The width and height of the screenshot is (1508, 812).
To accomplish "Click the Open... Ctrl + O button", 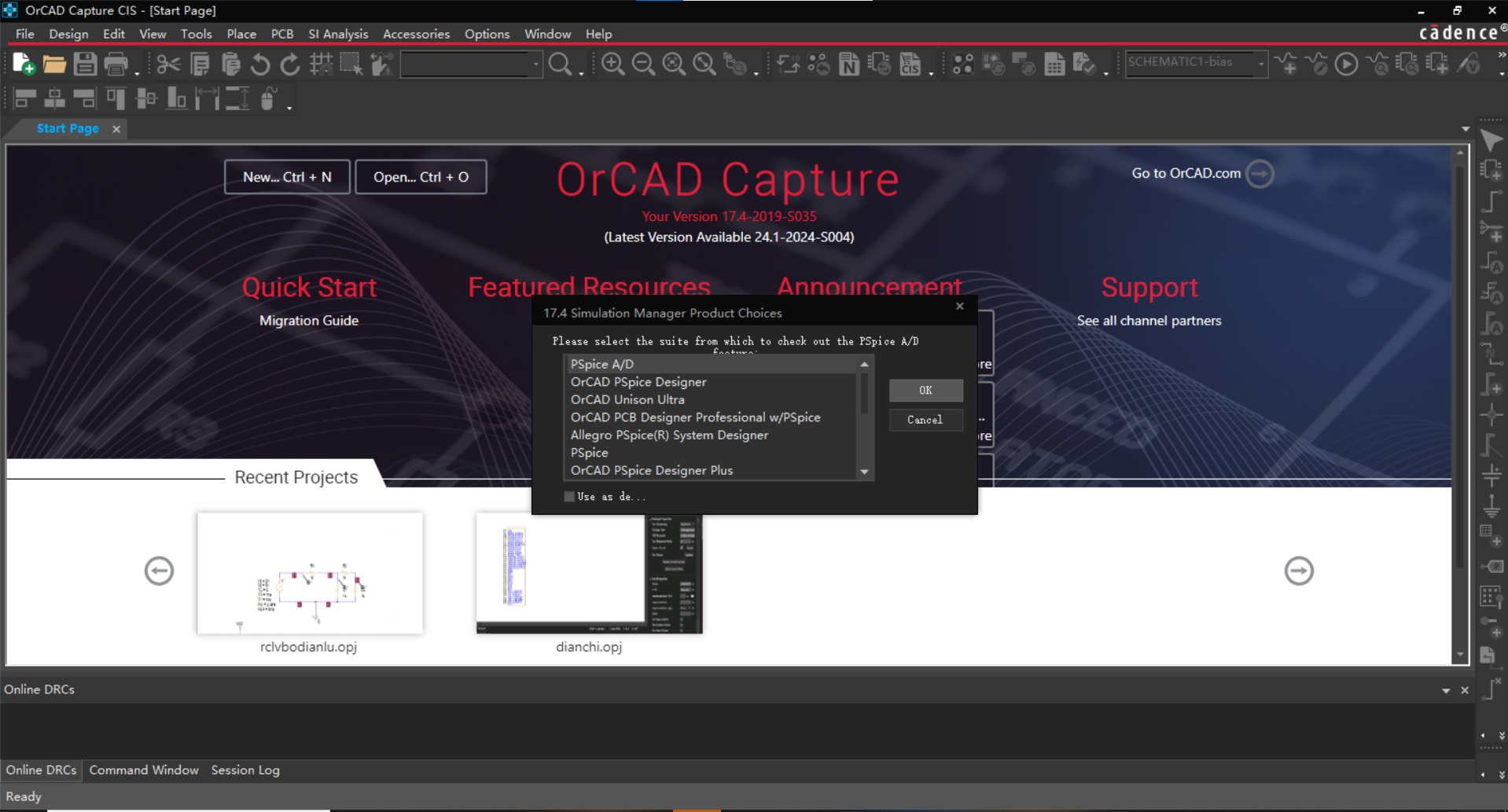I will [421, 177].
